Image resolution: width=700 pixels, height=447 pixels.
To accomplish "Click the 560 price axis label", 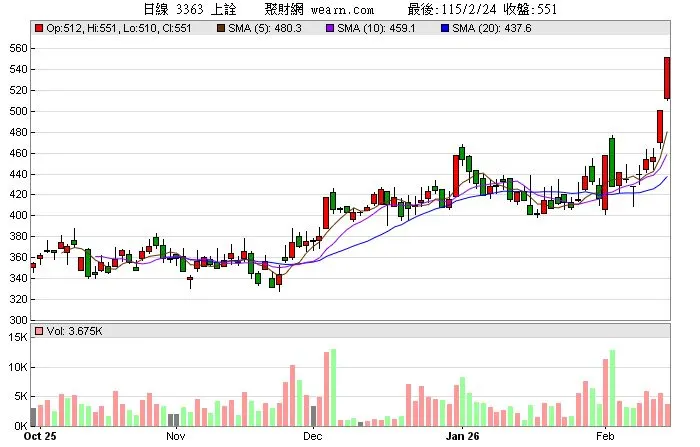I will [x=18, y=48].
